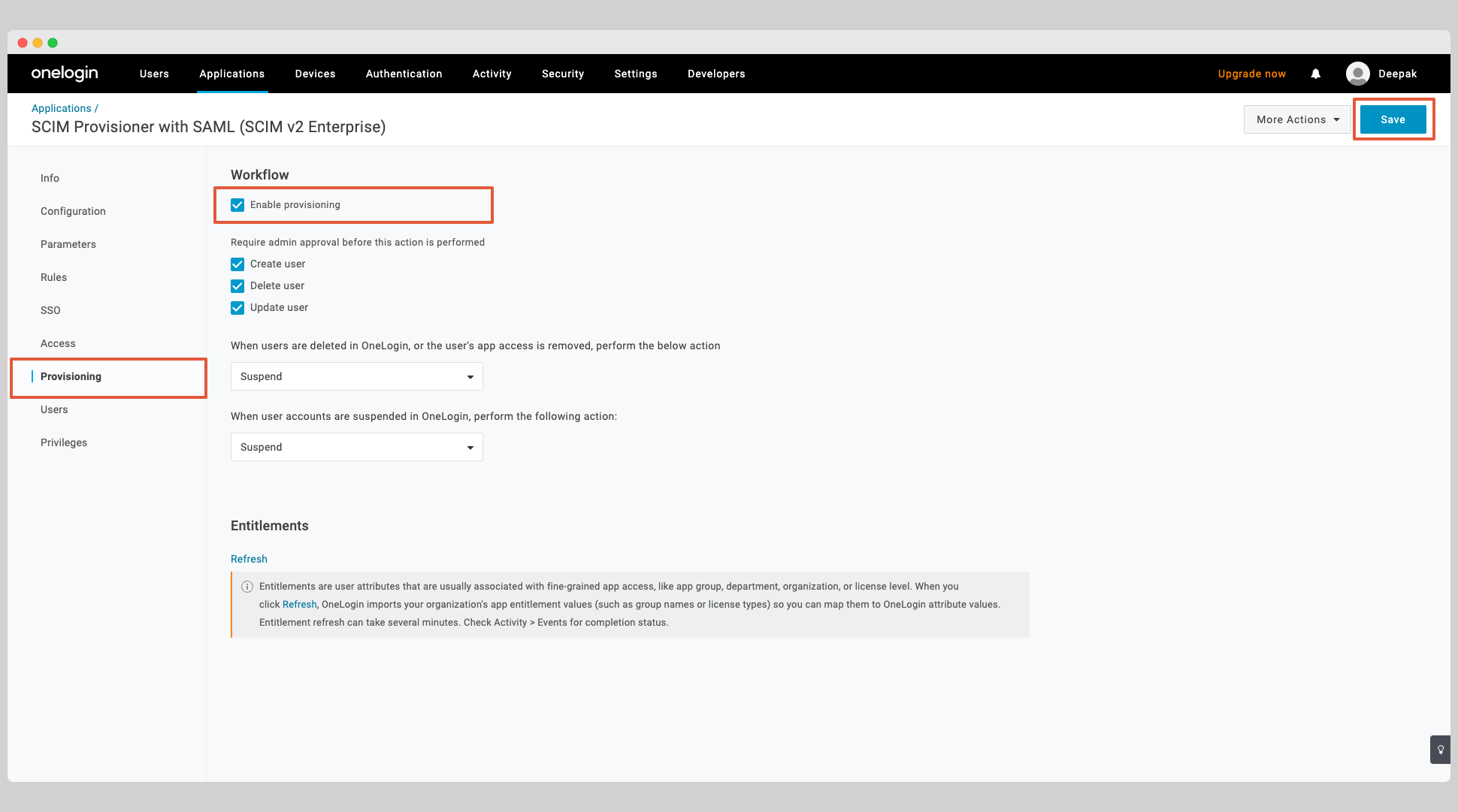Click the onelogin logo
This screenshot has width=1458, height=812.
coord(64,73)
